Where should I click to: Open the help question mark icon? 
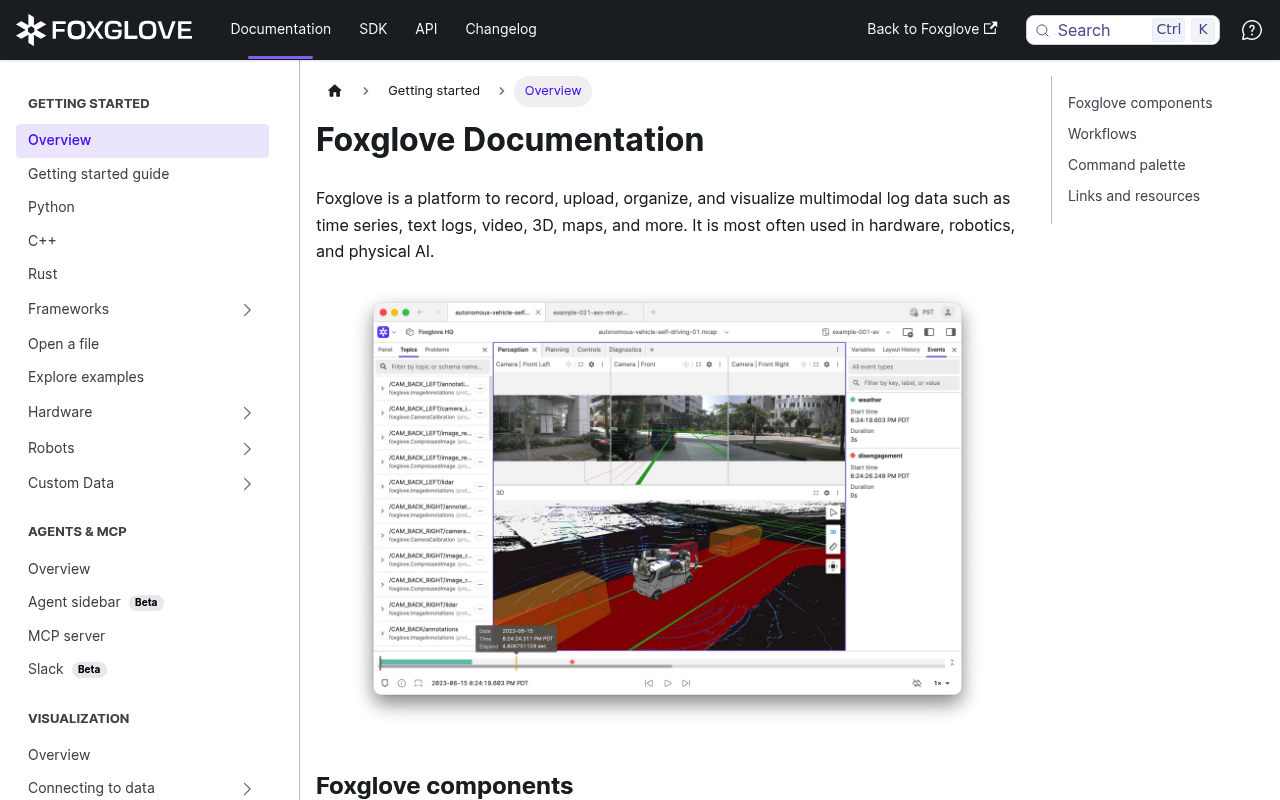1251,30
